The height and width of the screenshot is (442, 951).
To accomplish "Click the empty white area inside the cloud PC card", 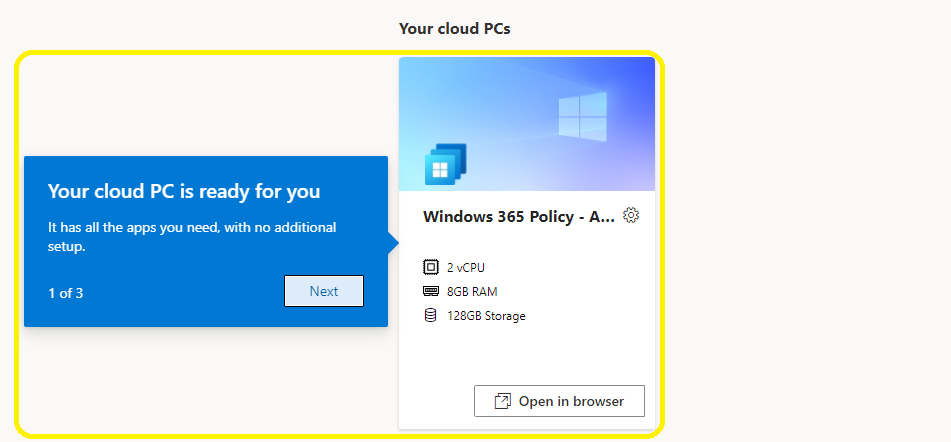I will 526,355.
